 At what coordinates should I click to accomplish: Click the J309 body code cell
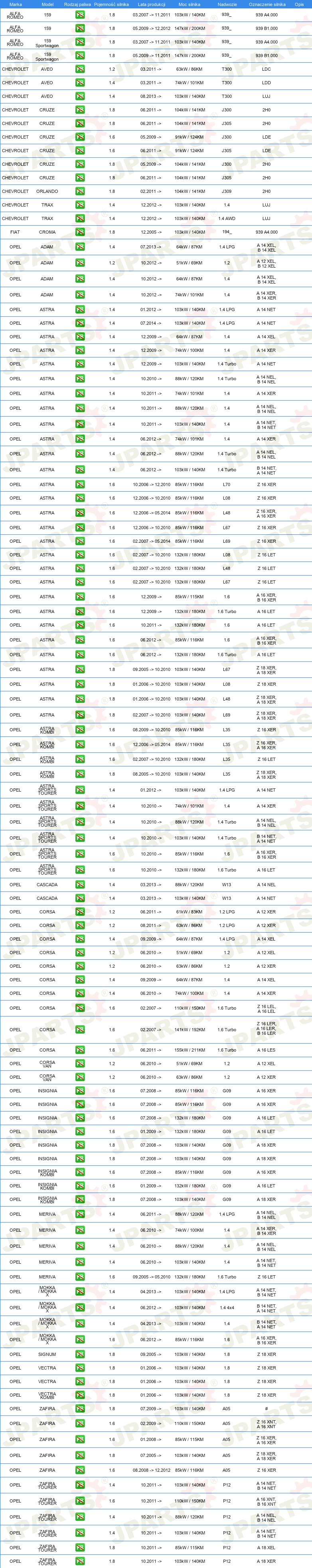point(227,191)
